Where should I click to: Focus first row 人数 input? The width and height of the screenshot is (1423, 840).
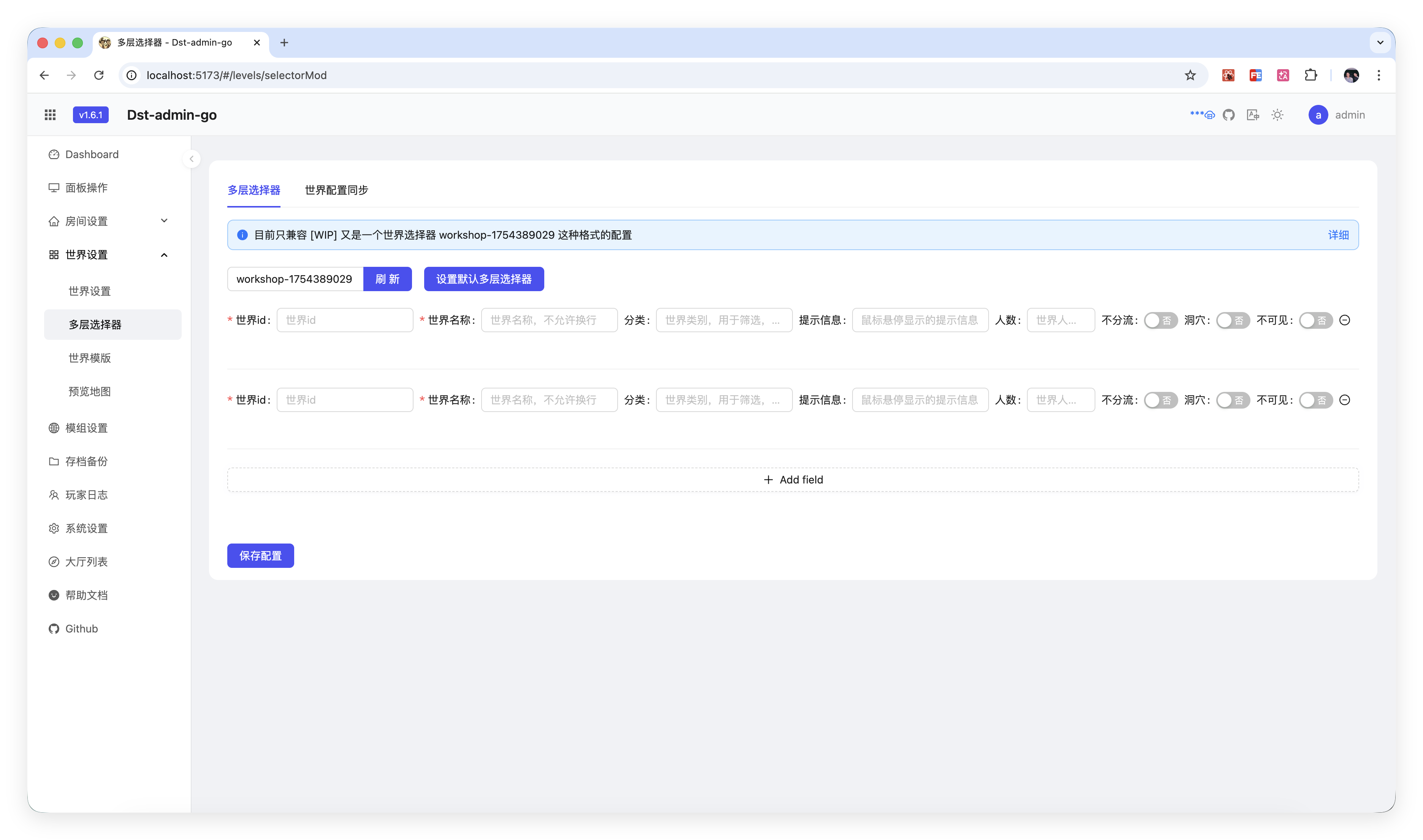click(1061, 320)
